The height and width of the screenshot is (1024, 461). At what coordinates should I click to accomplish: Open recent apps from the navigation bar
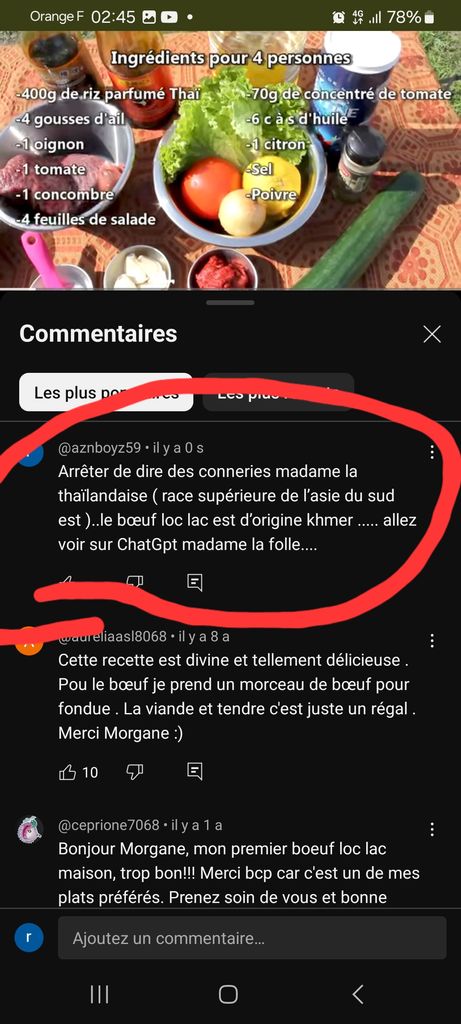99,994
